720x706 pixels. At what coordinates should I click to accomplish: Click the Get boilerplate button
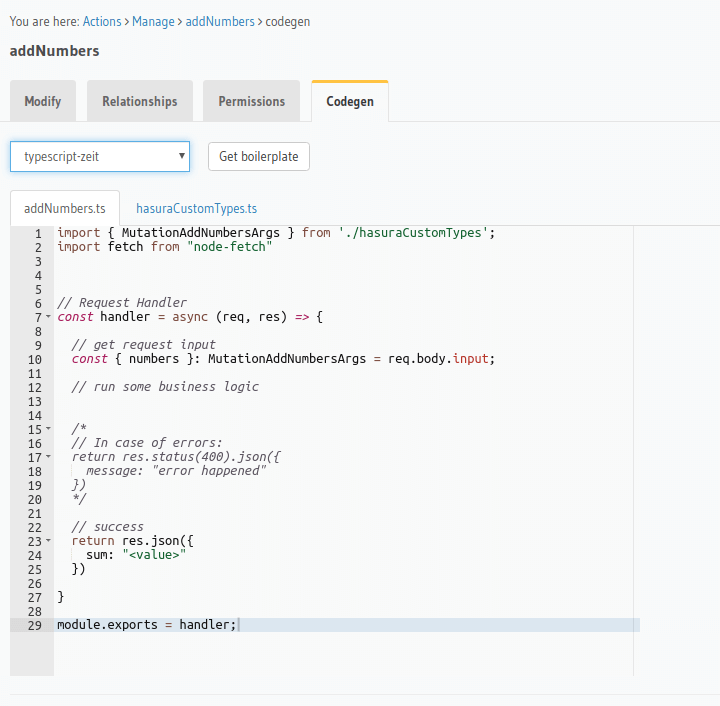pos(259,156)
